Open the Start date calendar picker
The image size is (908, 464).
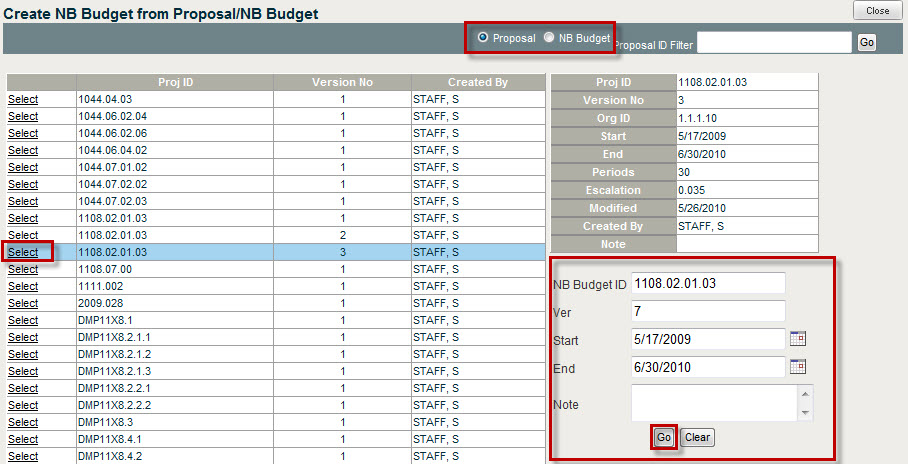click(798, 339)
